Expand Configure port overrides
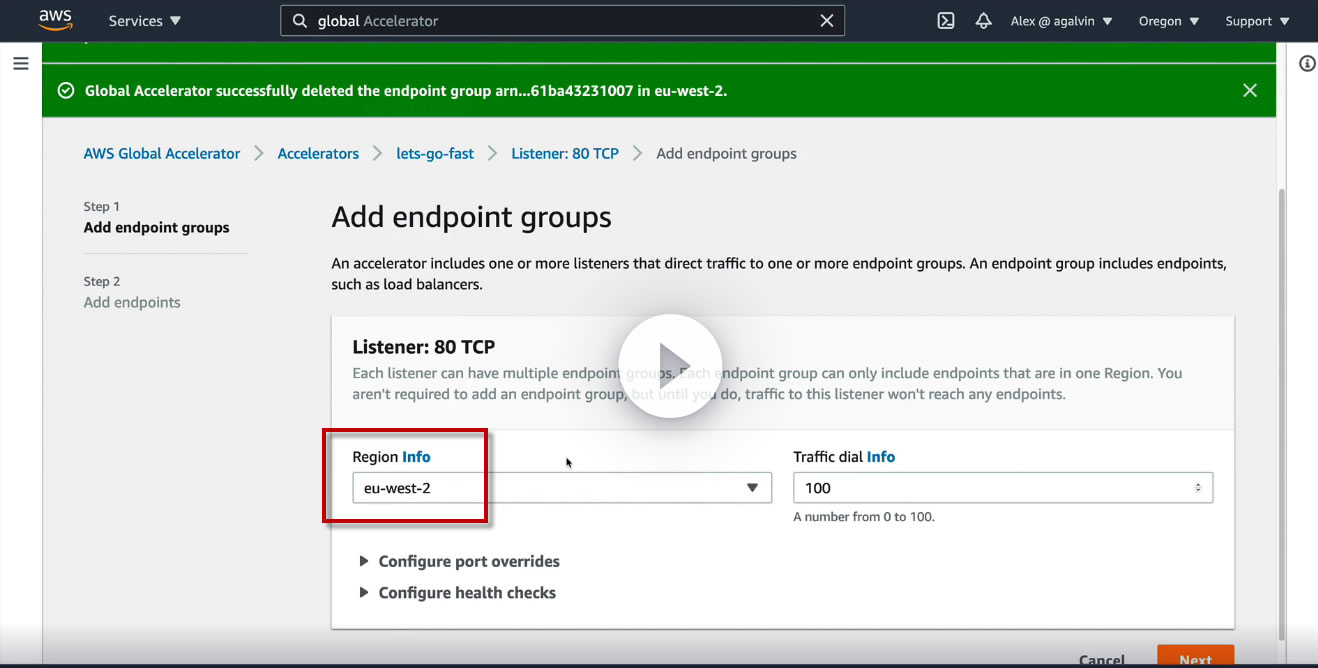The width and height of the screenshot is (1318, 668). click(459, 562)
